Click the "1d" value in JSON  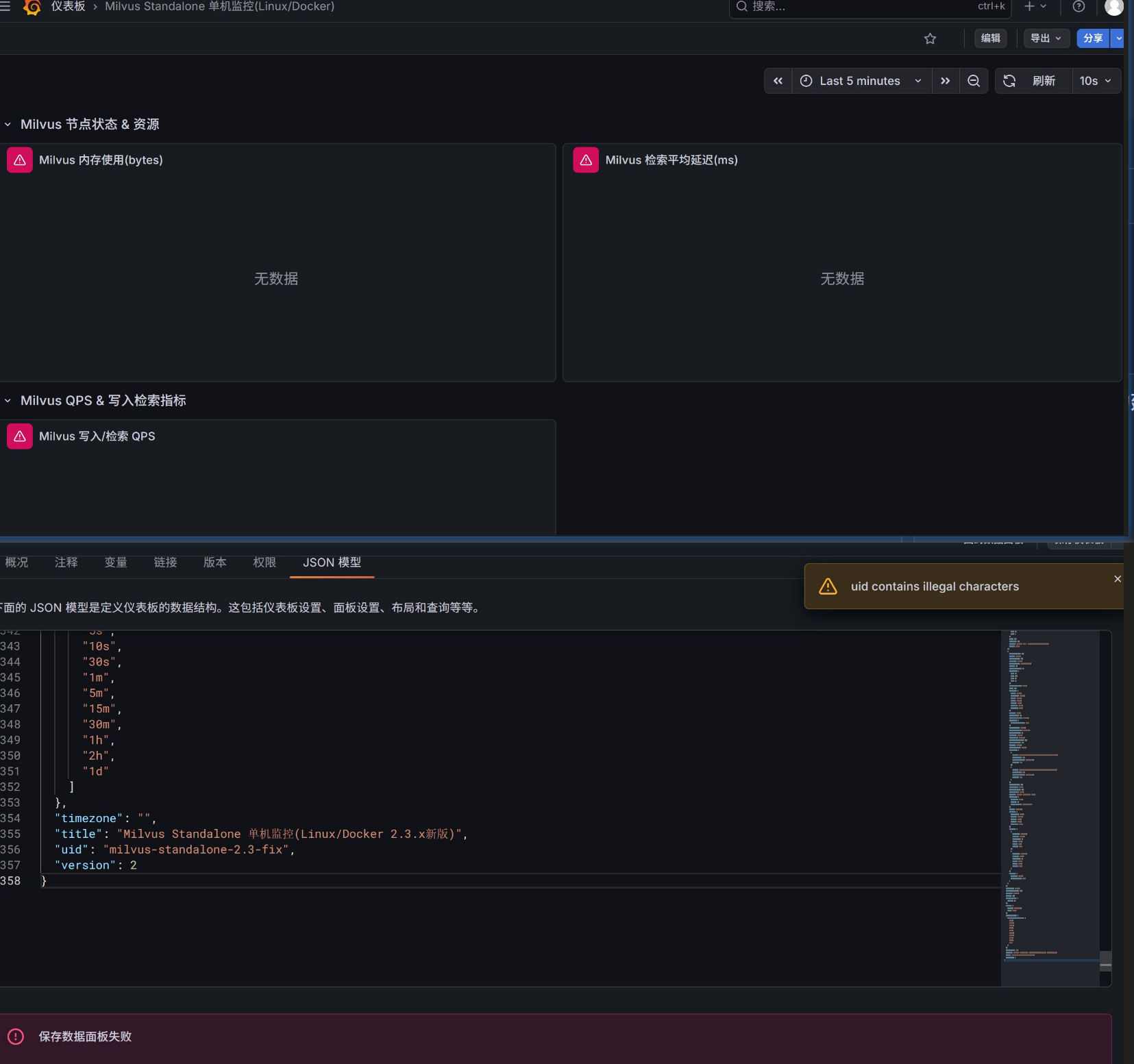click(x=96, y=771)
